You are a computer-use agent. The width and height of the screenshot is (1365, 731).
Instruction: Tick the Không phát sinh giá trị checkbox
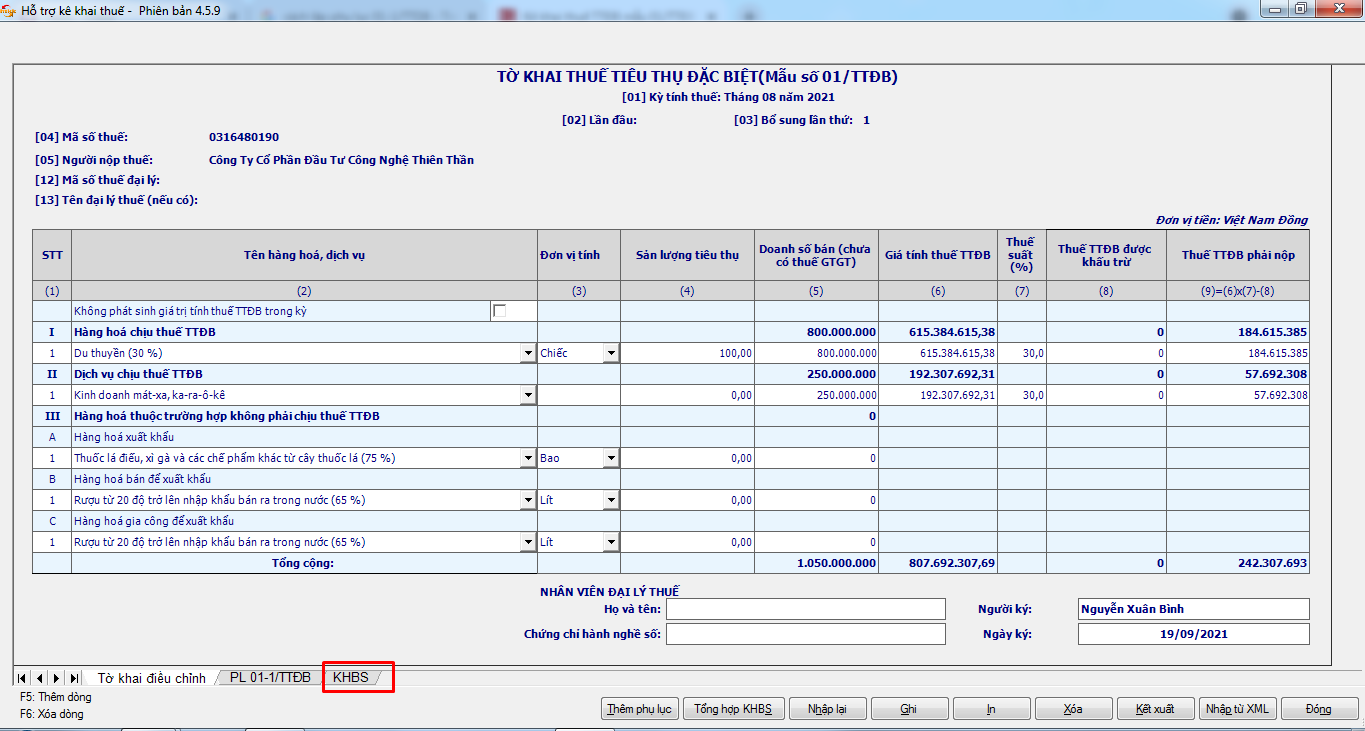(x=499, y=311)
